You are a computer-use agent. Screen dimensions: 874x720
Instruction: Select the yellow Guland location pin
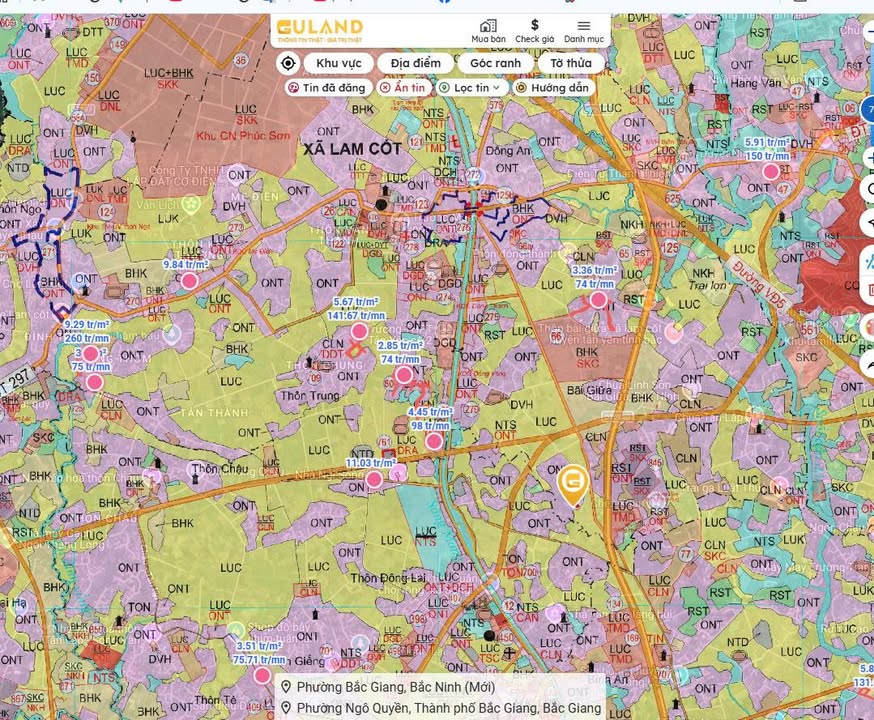point(573,485)
